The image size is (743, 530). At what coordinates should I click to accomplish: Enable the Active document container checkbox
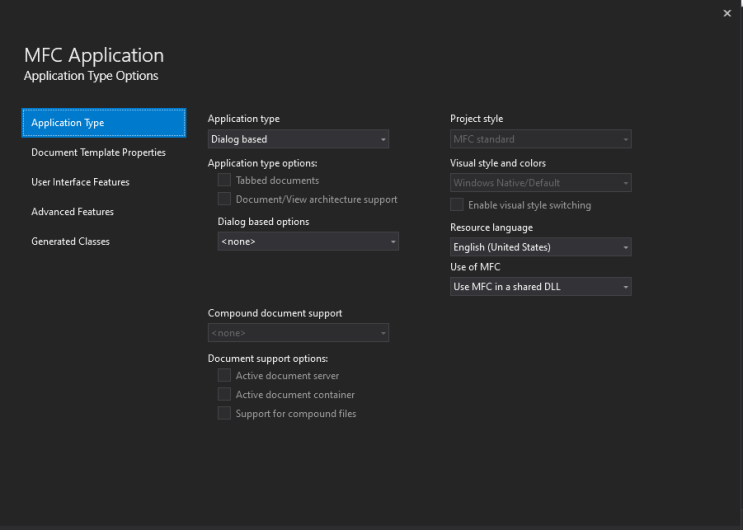(x=225, y=394)
